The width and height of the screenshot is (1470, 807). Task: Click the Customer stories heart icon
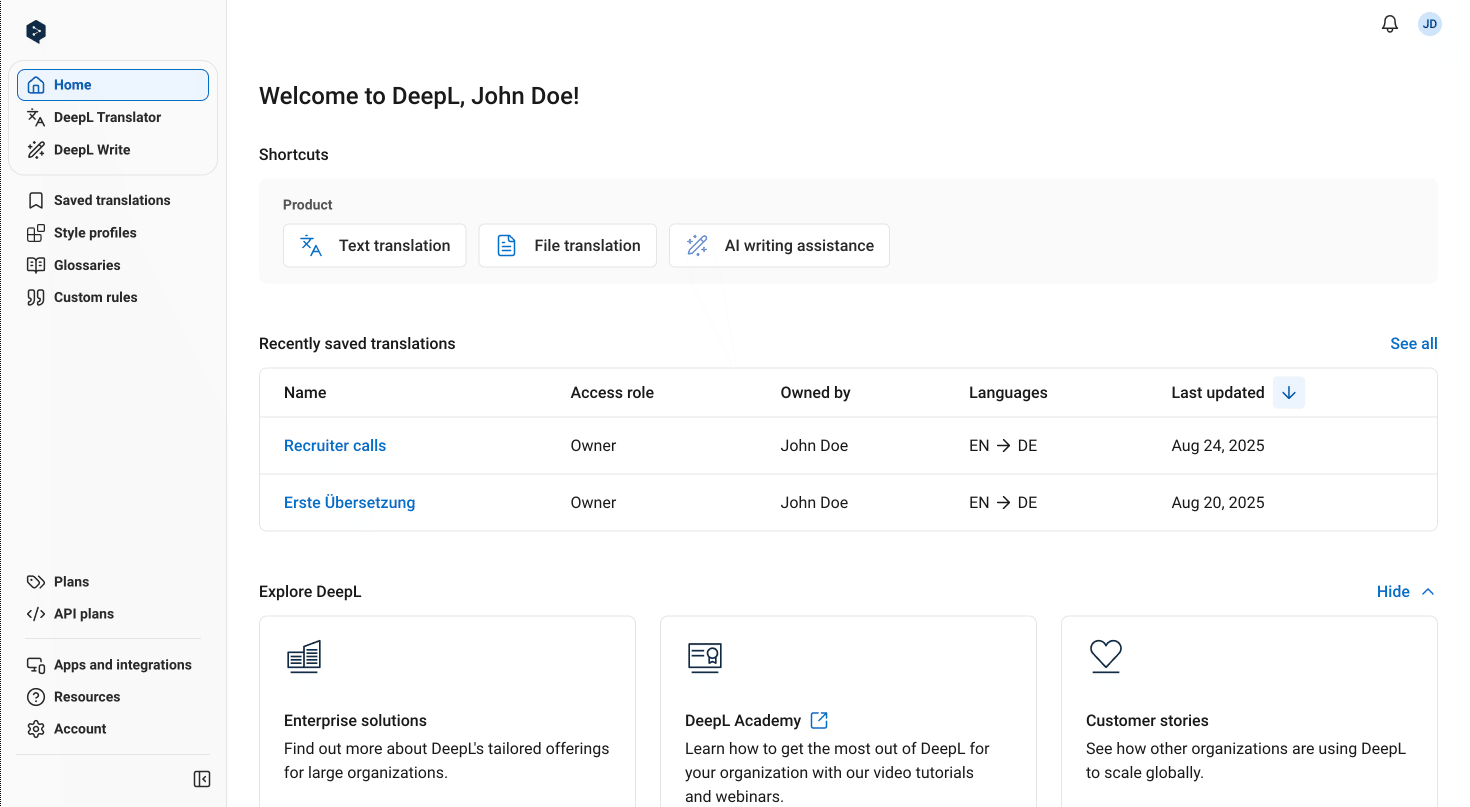coord(1105,656)
